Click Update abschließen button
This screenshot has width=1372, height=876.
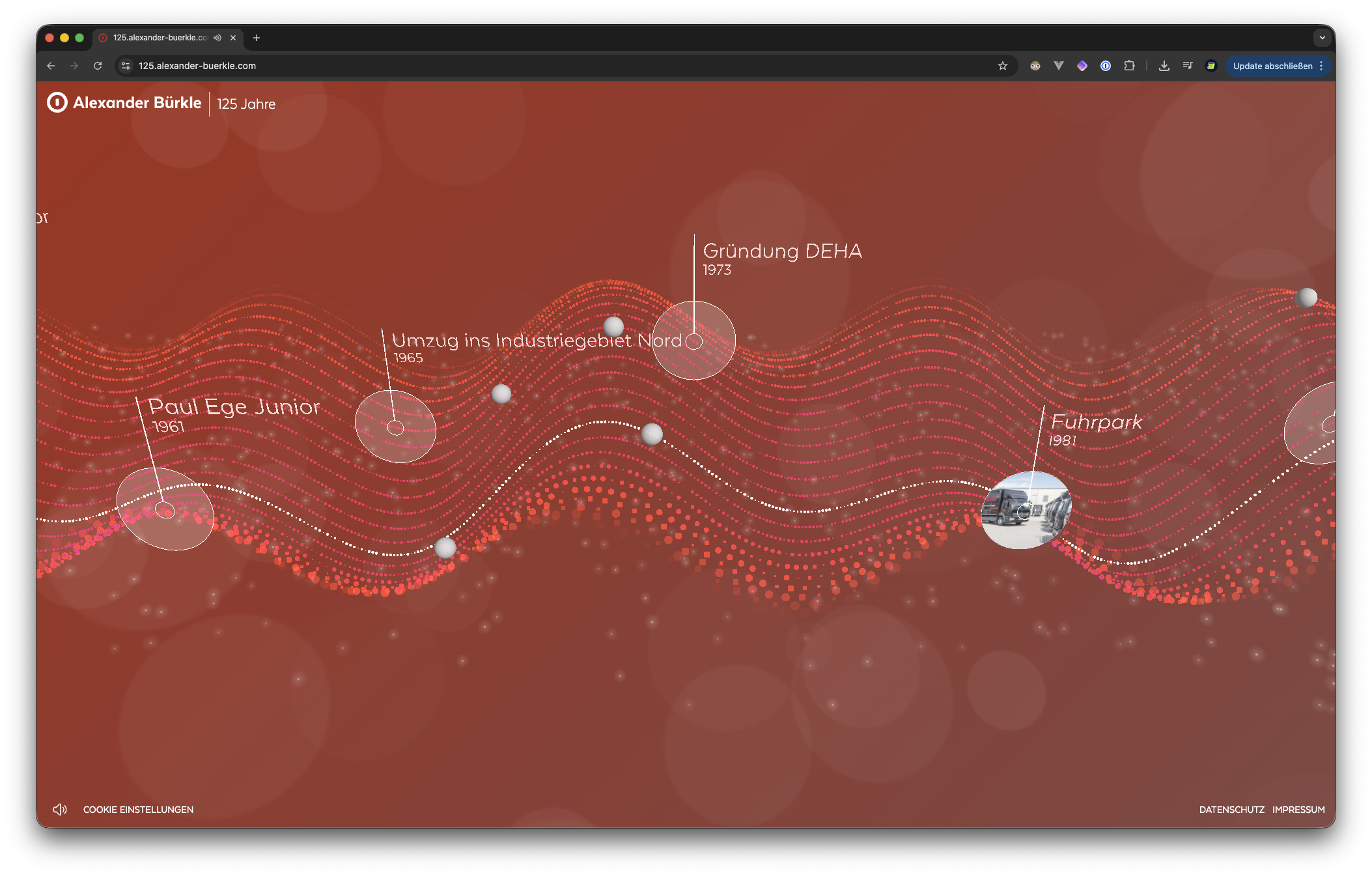click(1272, 66)
